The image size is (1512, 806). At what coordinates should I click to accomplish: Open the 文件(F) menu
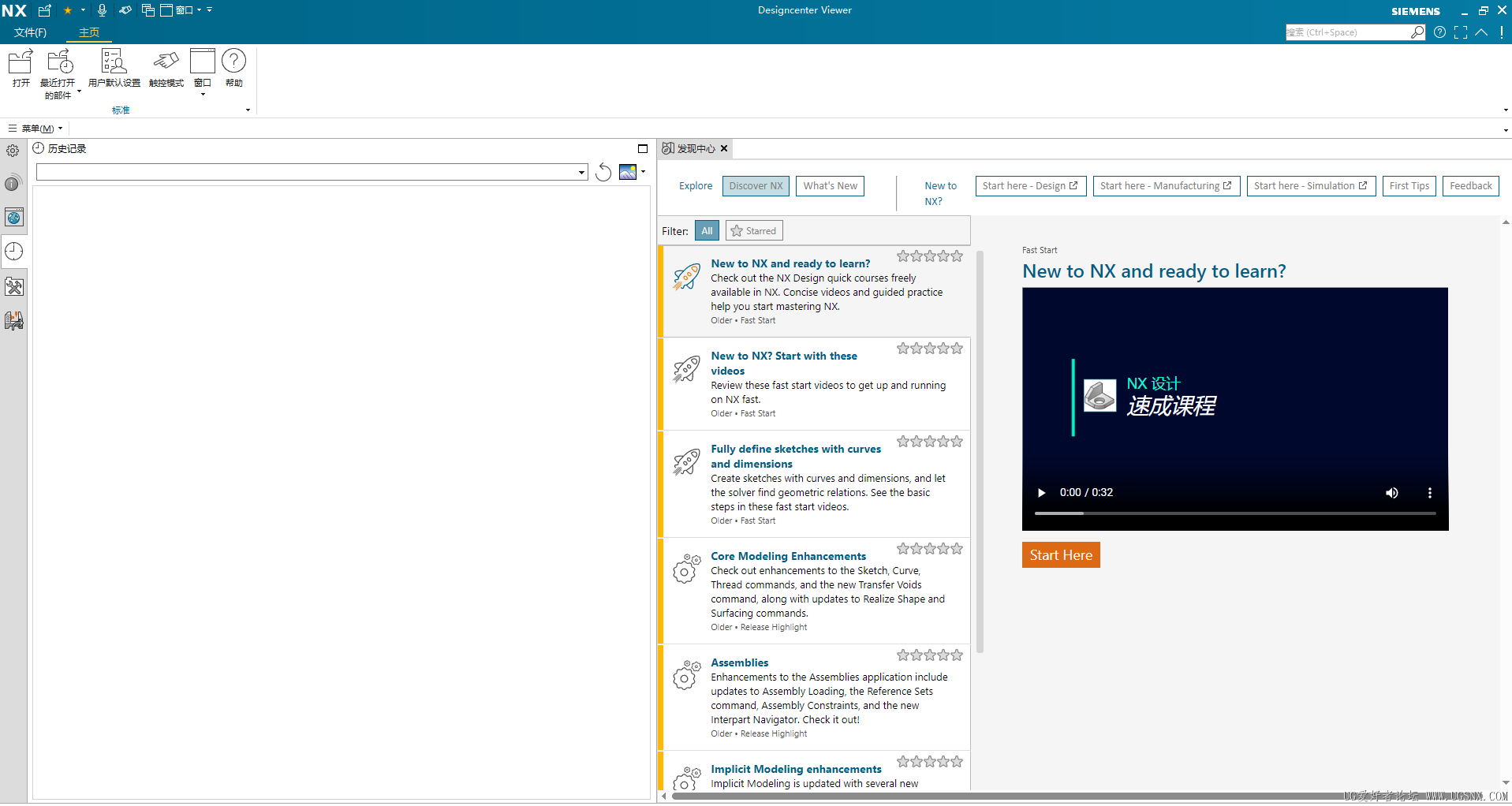click(x=30, y=32)
